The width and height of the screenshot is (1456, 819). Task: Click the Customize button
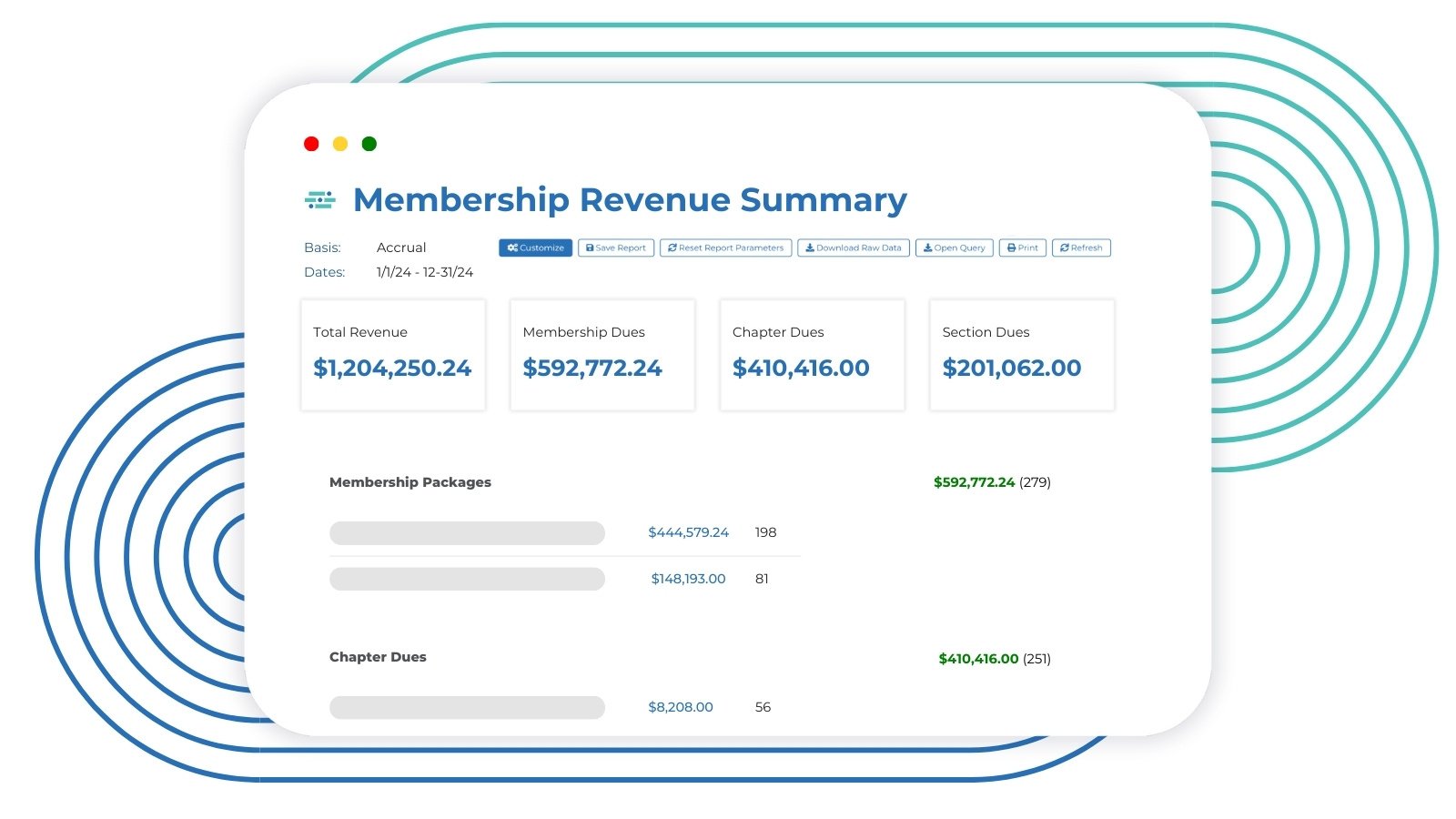point(535,248)
